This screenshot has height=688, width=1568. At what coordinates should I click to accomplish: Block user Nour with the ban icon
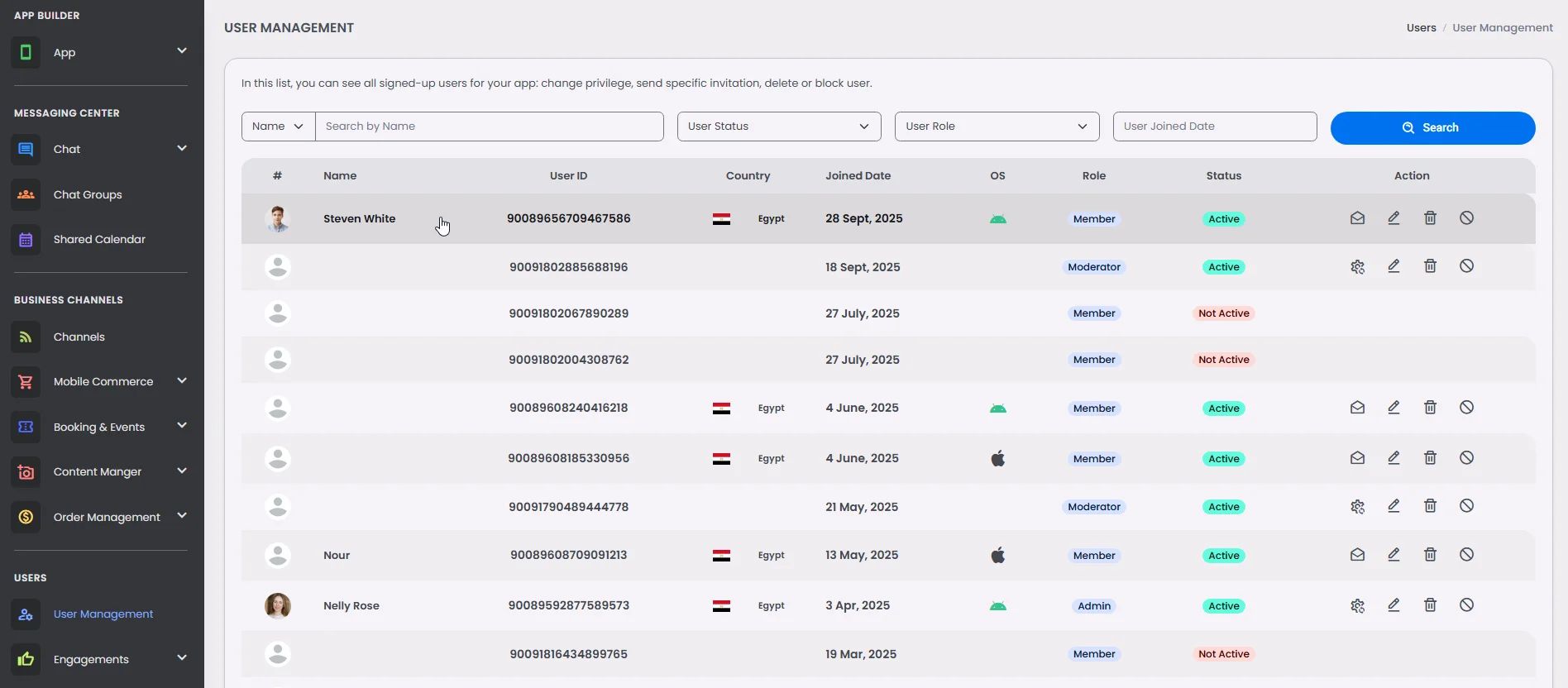click(x=1466, y=555)
